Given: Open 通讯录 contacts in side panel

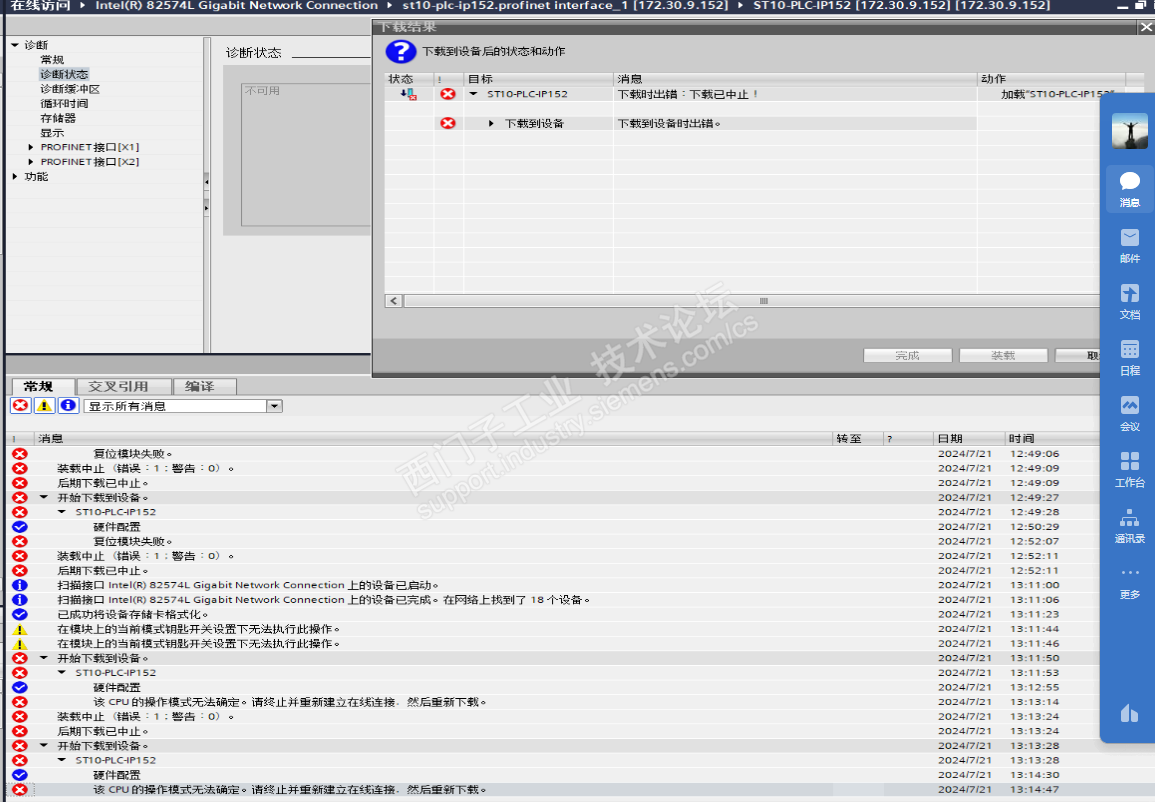Looking at the screenshot, I should coord(1129,526).
